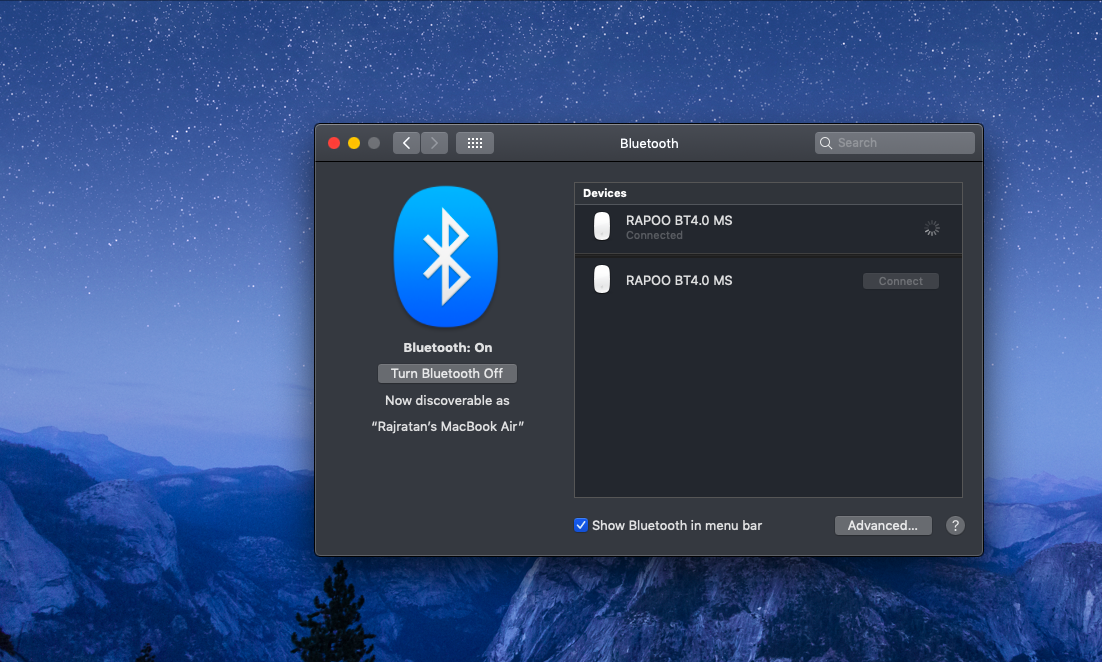Click the spinning progress indicator
Image resolution: width=1102 pixels, height=662 pixels.
(931, 228)
